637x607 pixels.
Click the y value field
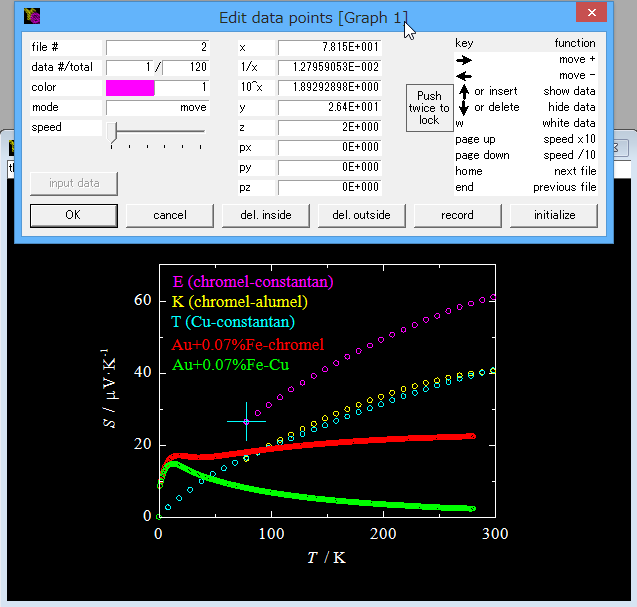point(329,107)
